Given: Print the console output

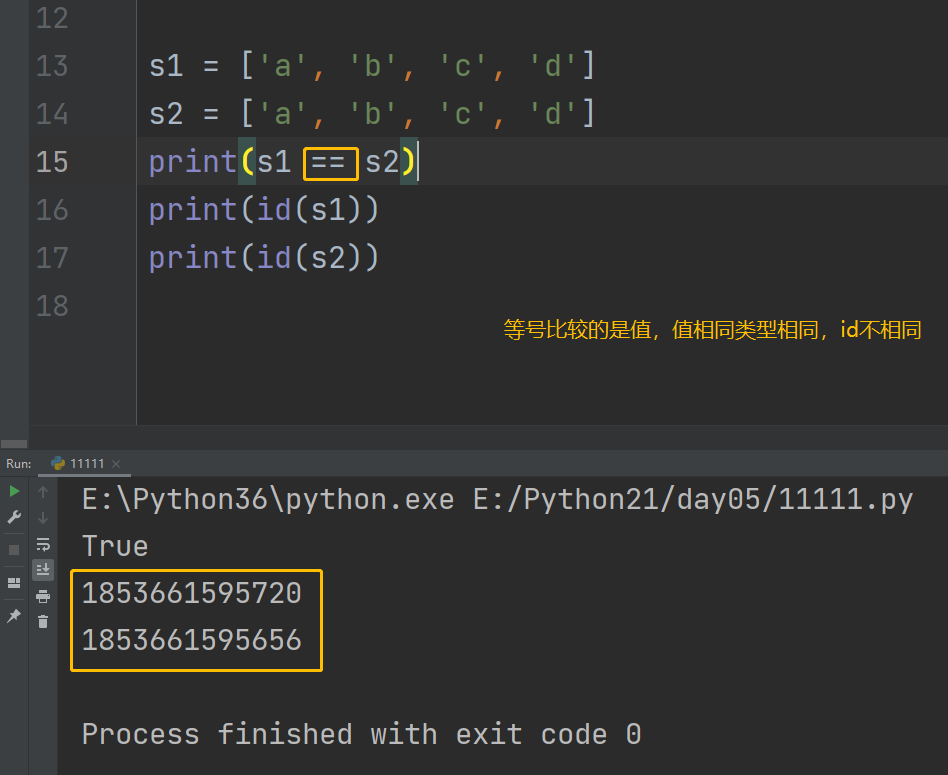Looking at the screenshot, I should coord(43,596).
